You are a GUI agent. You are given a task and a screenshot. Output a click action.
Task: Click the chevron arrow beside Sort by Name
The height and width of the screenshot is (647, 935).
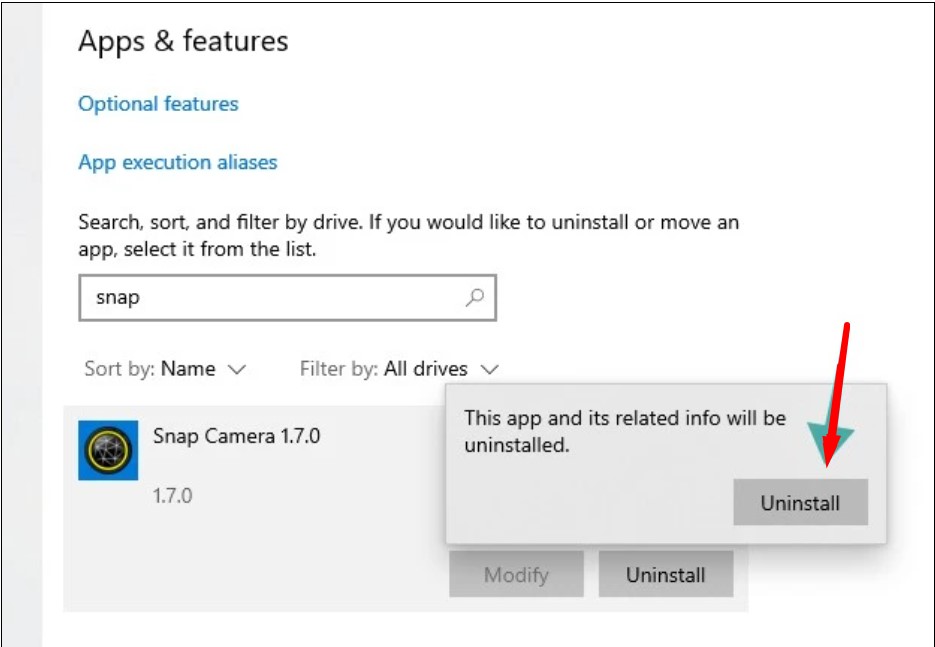tap(237, 369)
